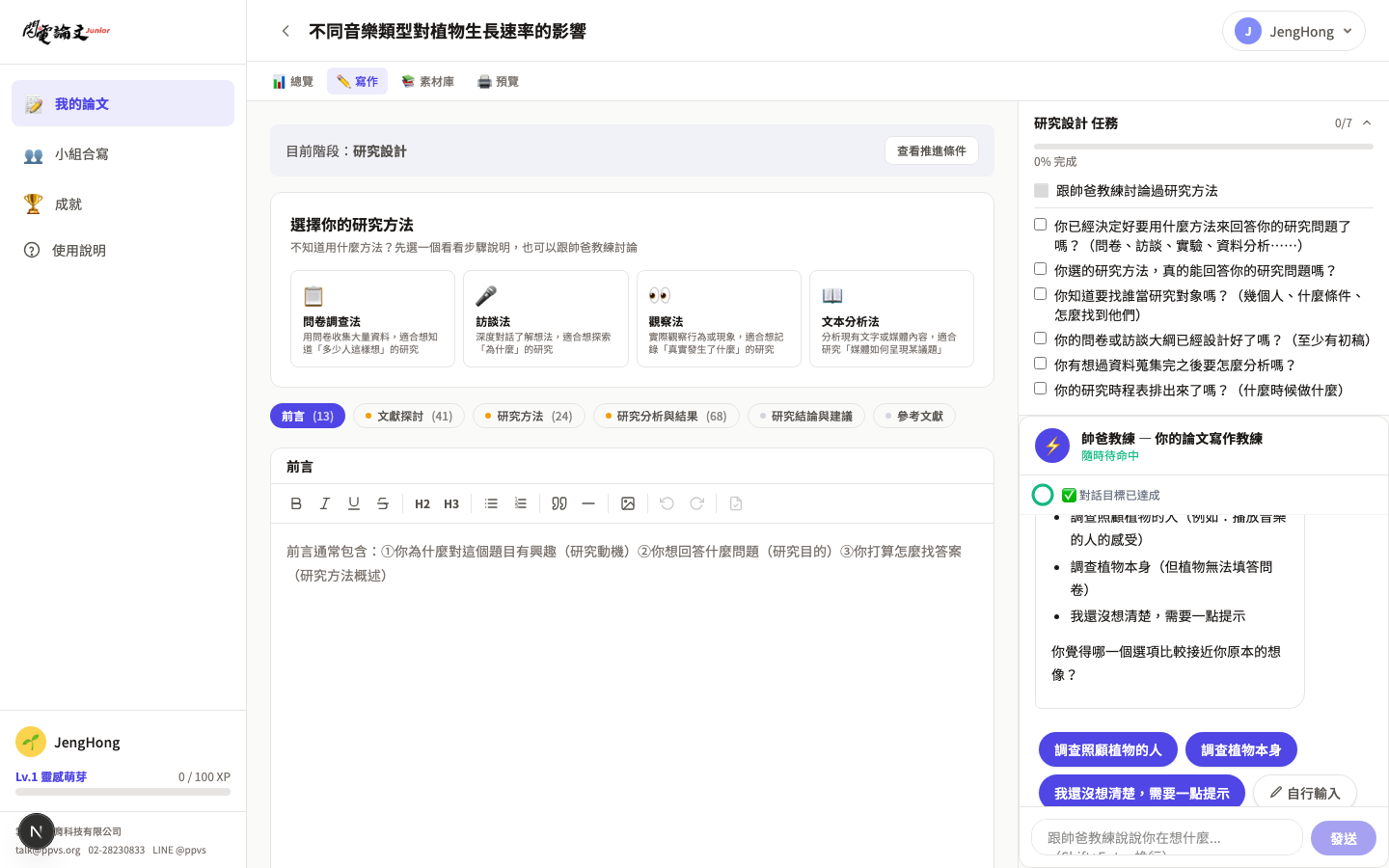The height and width of the screenshot is (868, 1389).
Task: Insert a blockquote in the editor
Action: 558,502
